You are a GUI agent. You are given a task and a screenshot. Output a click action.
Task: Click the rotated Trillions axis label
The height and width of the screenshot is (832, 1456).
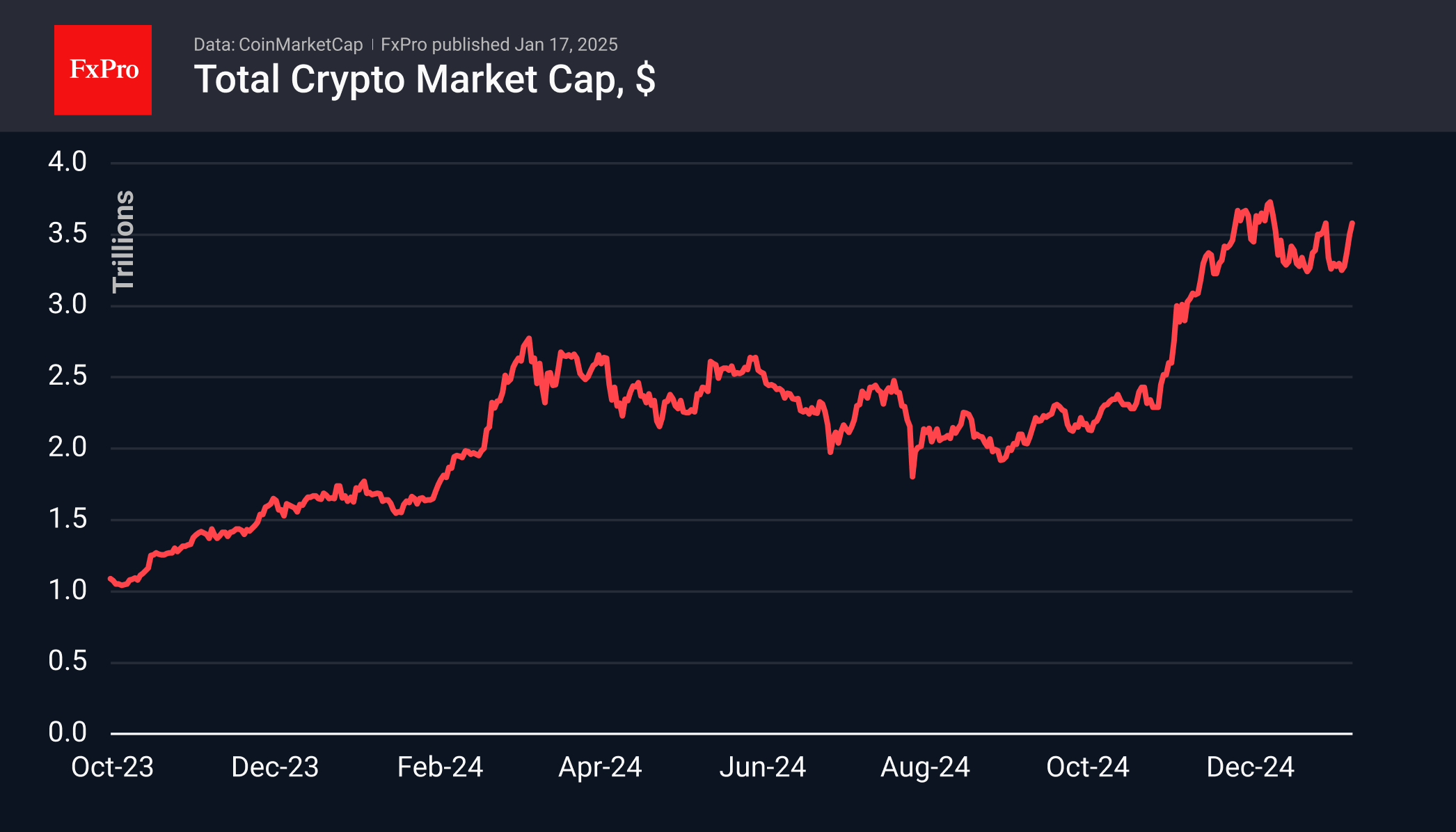click(123, 241)
